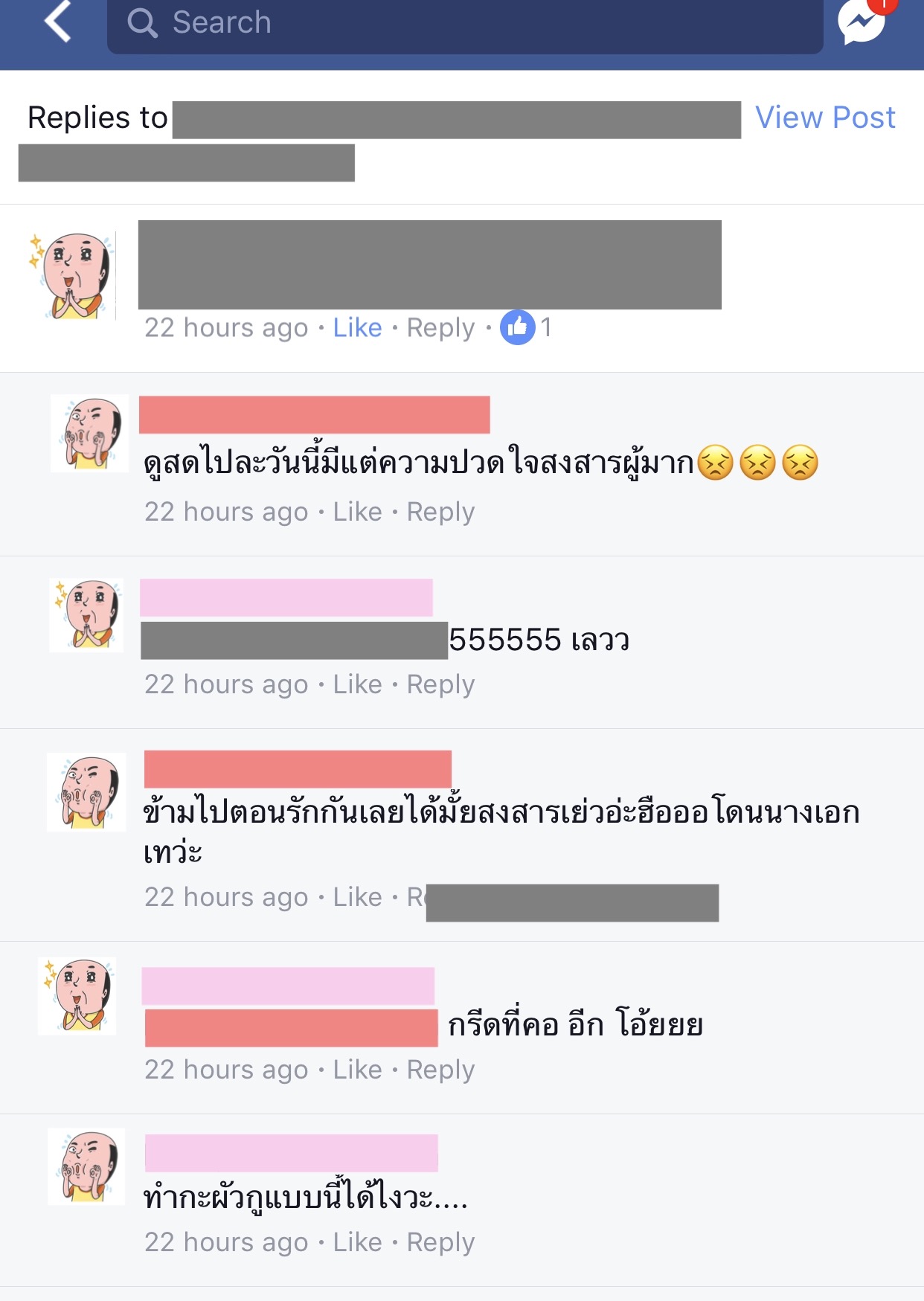Reply to the last comment 'ทำกะผัวกู'
924x1301 pixels.
click(440, 1243)
